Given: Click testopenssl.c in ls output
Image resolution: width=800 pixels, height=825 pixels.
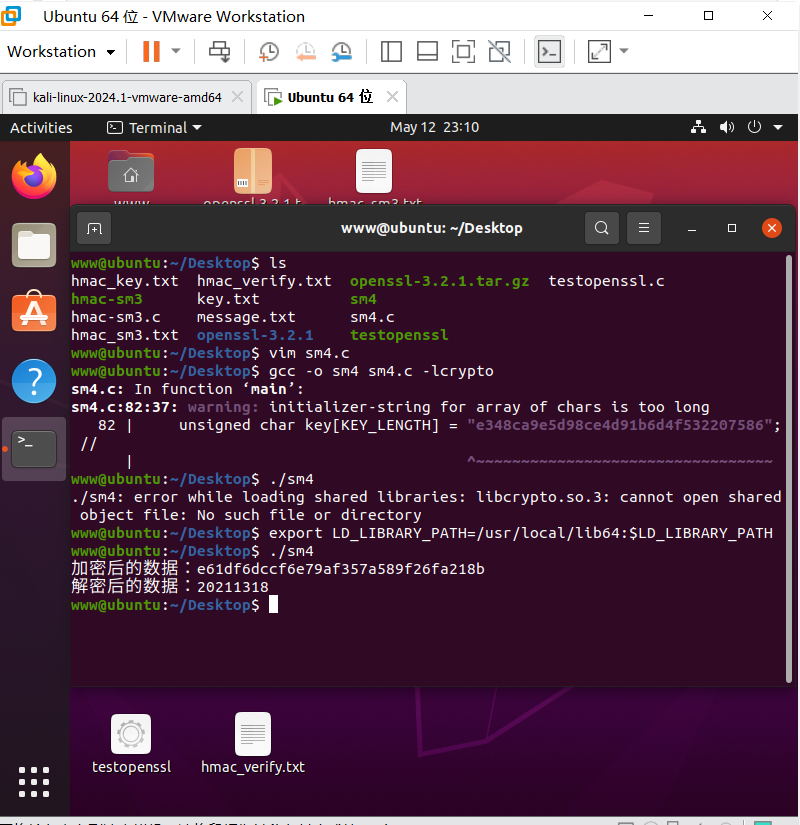Looking at the screenshot, I should point(606,281).
